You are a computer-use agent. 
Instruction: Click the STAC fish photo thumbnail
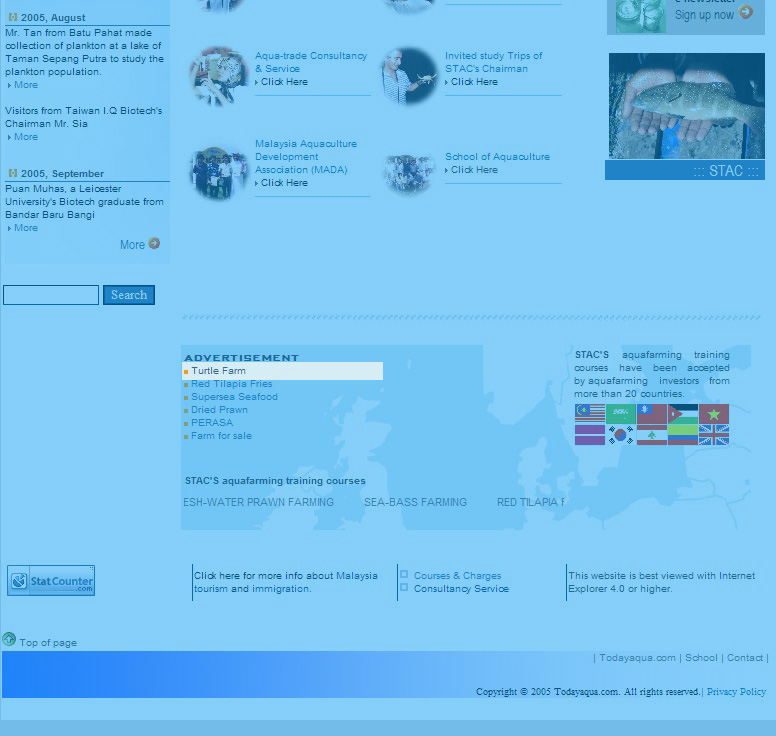pyautogui.click(x=686, y=106)
